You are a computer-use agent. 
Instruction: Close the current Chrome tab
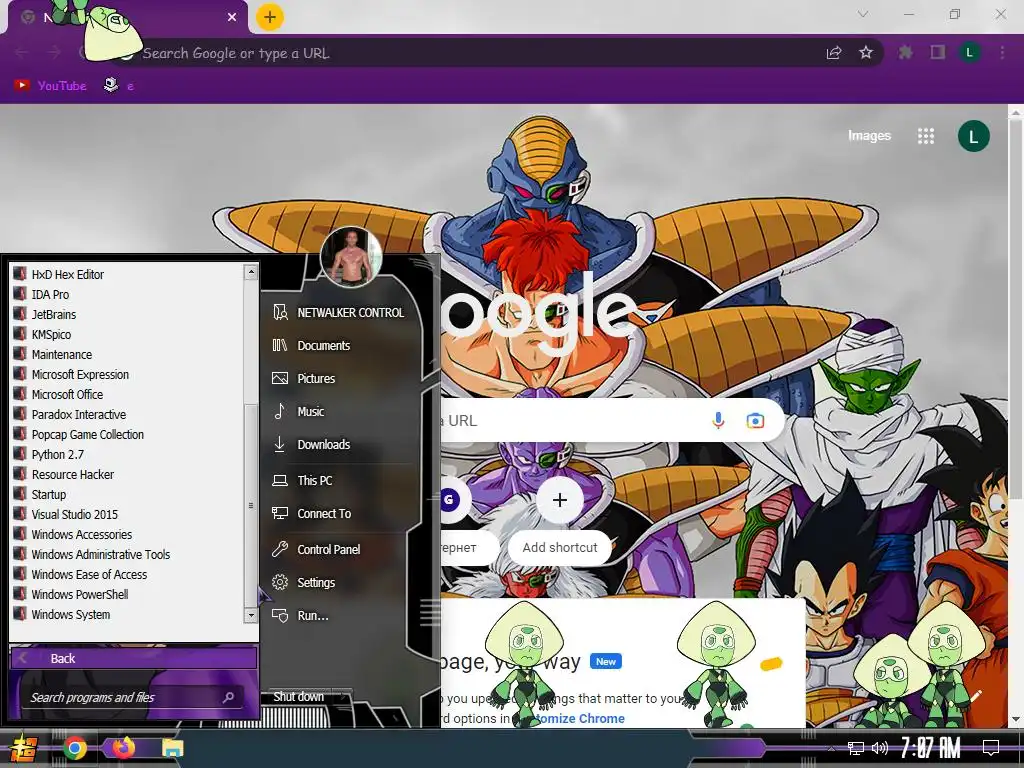[232, 17]
